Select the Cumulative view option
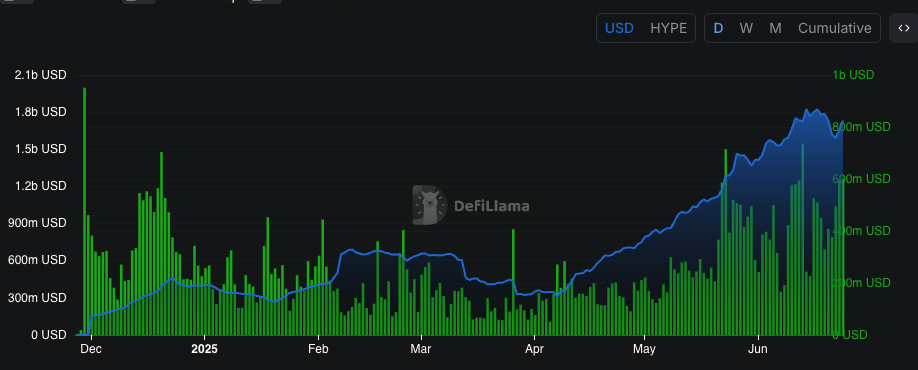Viewport: 918px width, 370px height. click(x=835, y=28)
